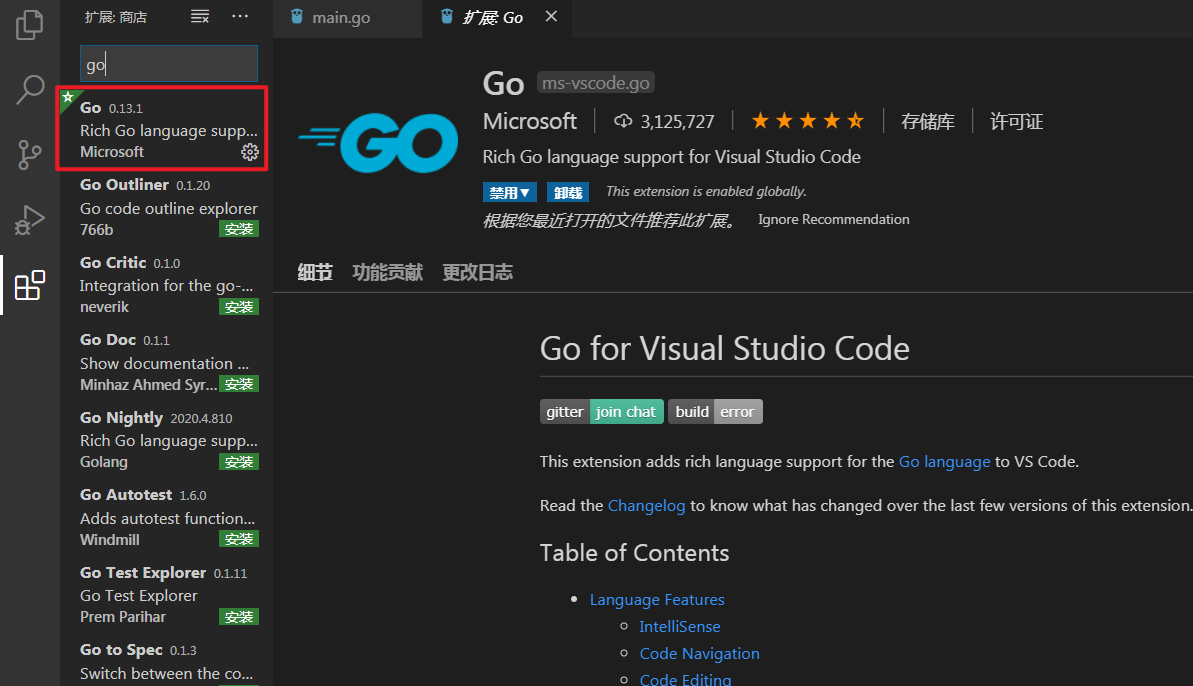The width and height of the screenshot is (1193, 686).
Task: Open the Search view in activity bar
Action: coord(30,90)
